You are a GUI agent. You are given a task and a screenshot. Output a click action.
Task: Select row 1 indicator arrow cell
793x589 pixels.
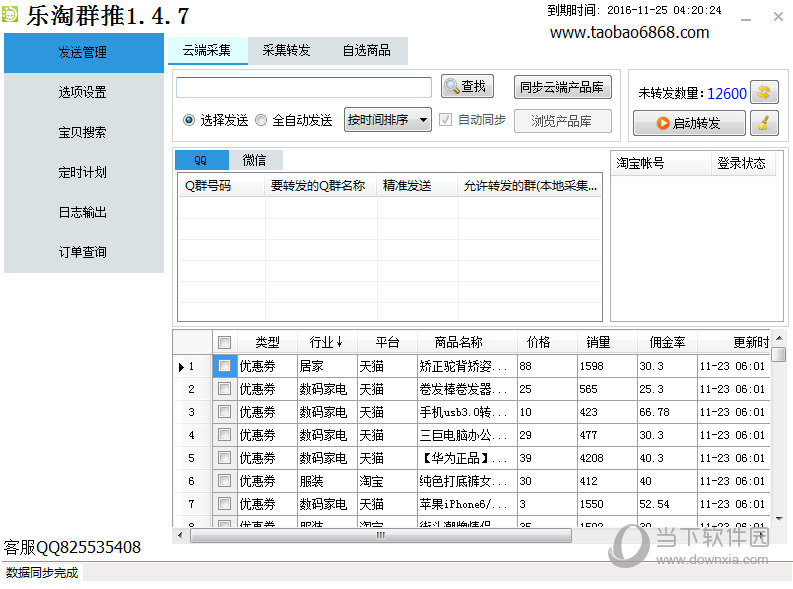(192, 366)
